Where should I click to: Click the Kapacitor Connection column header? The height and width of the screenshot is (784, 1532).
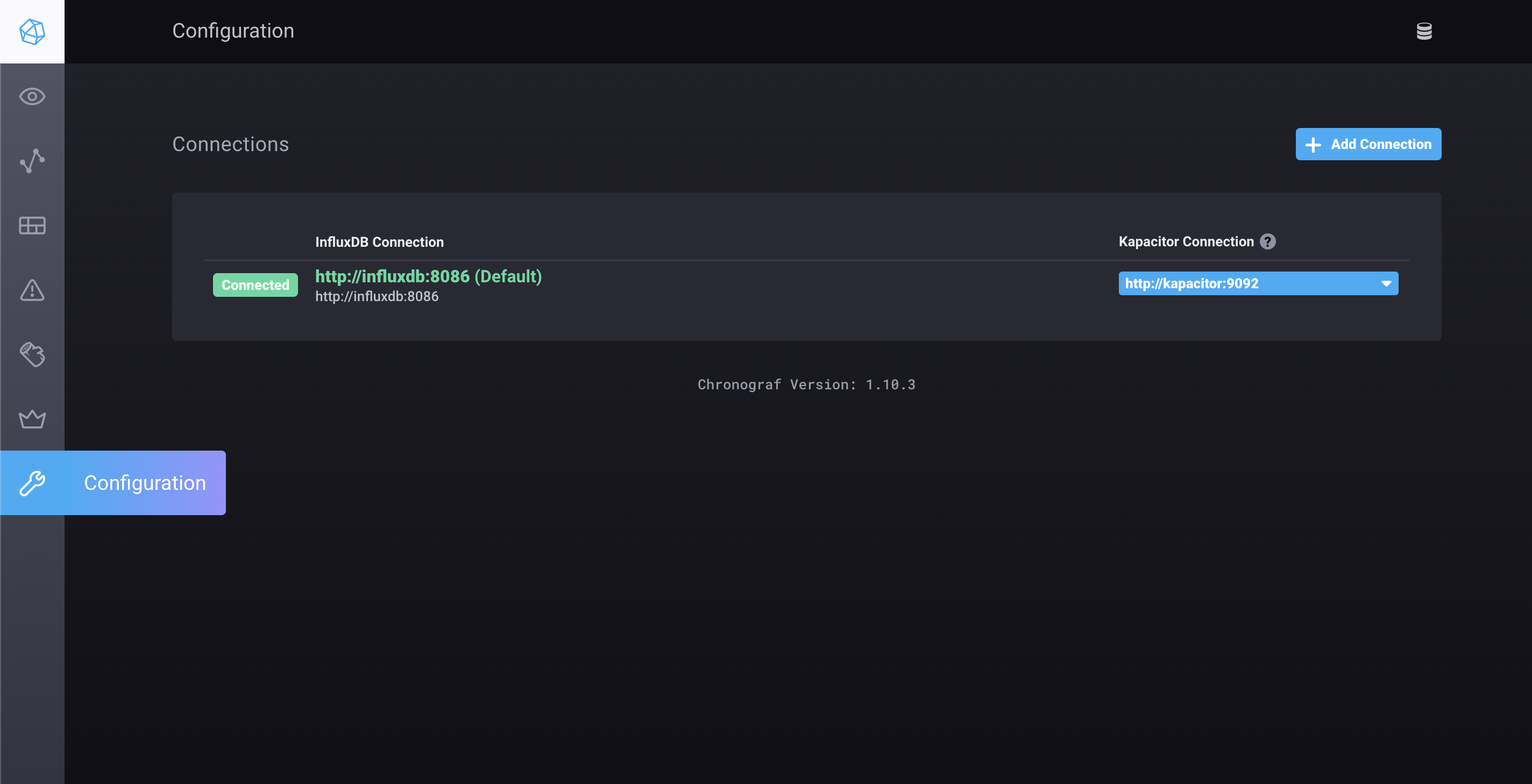[1185, 241]
